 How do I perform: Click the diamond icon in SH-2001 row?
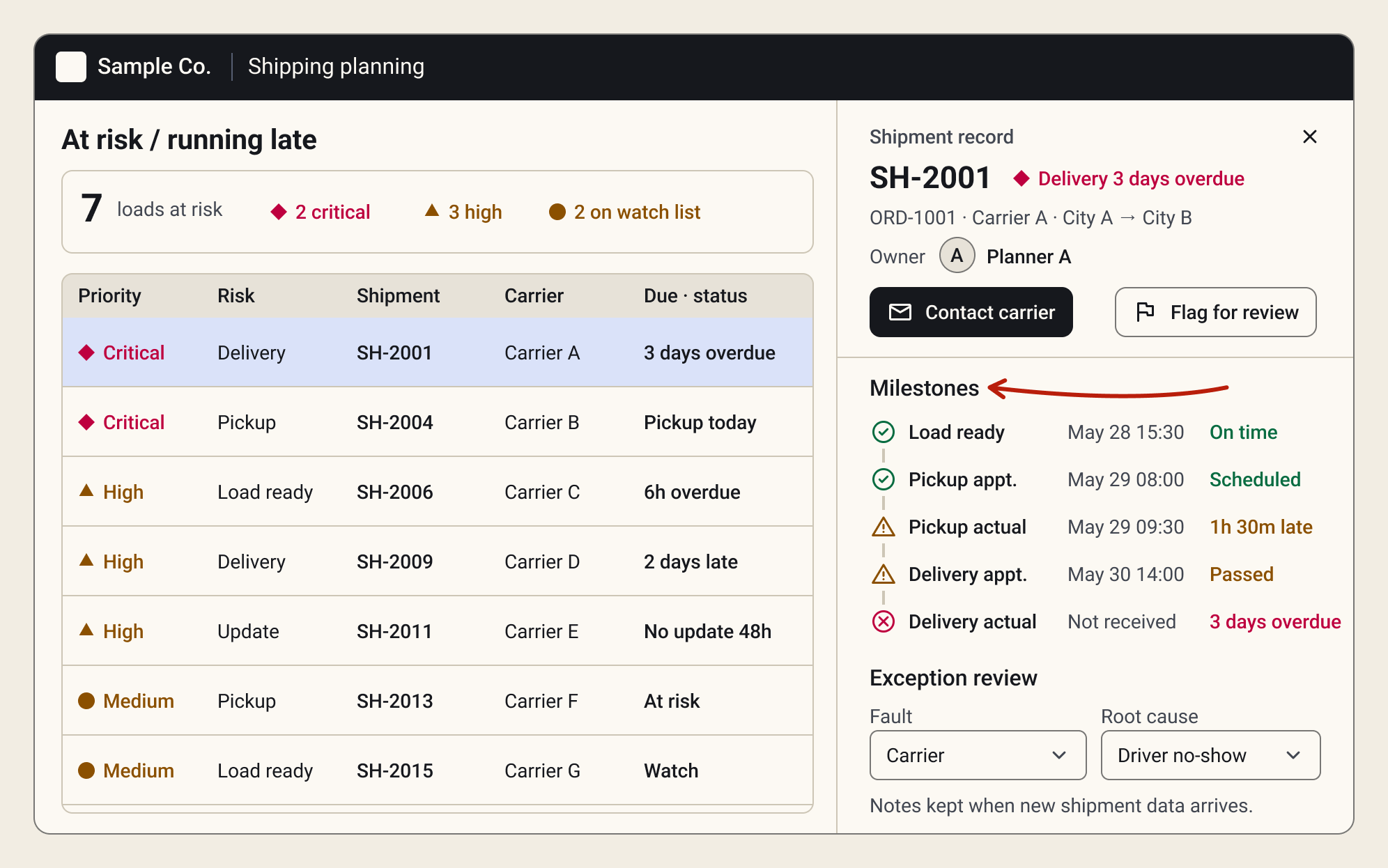click(86, 352)
